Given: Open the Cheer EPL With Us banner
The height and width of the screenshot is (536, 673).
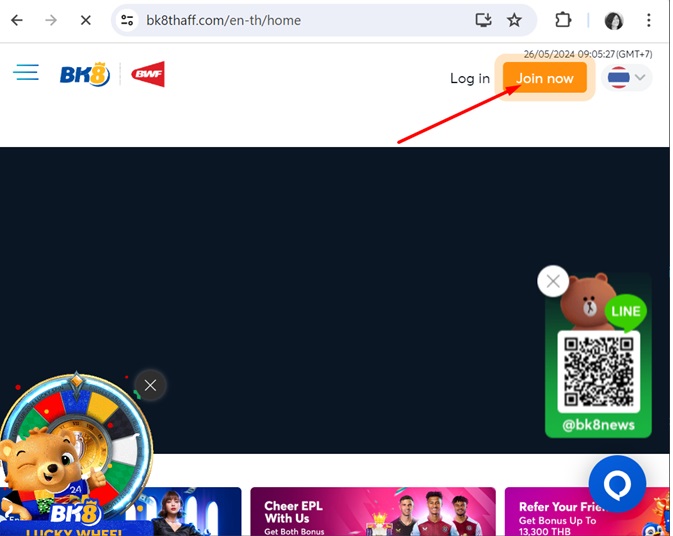Looking at the screenshot, I should (x=372, y=512).
